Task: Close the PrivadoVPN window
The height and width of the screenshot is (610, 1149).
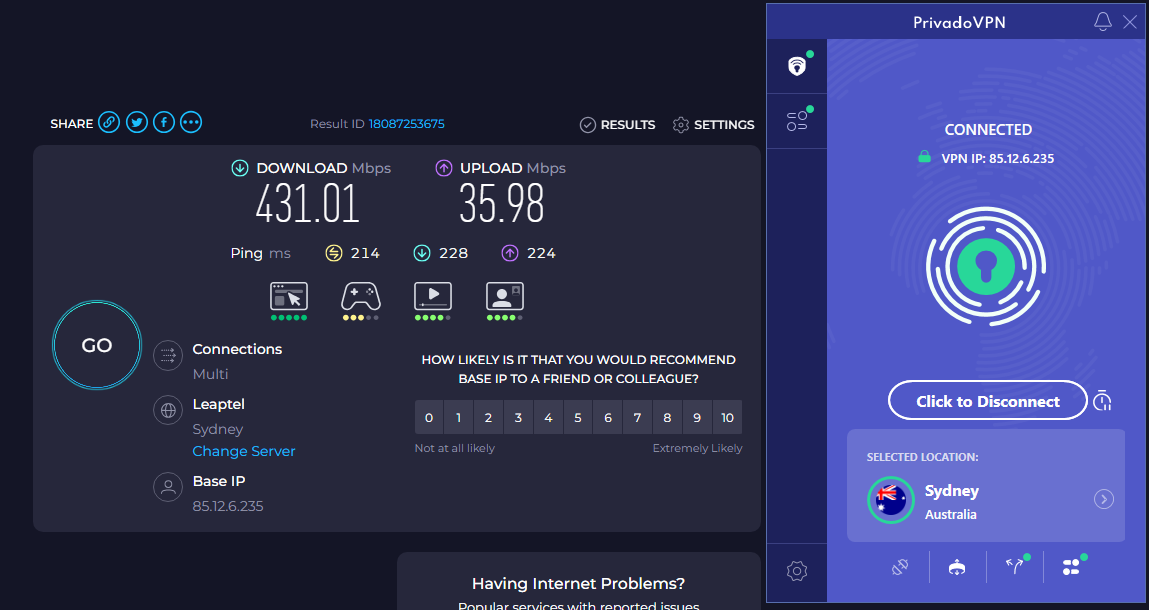Action: pos(1130,22)
